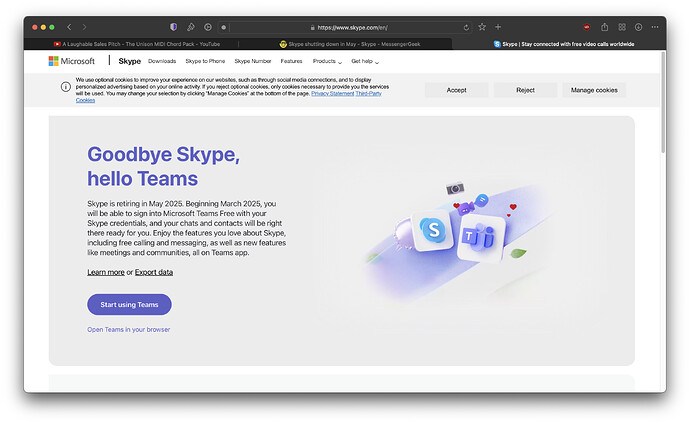Accept optional cookies
The image size is (690, 423).
tap(456, 90)
